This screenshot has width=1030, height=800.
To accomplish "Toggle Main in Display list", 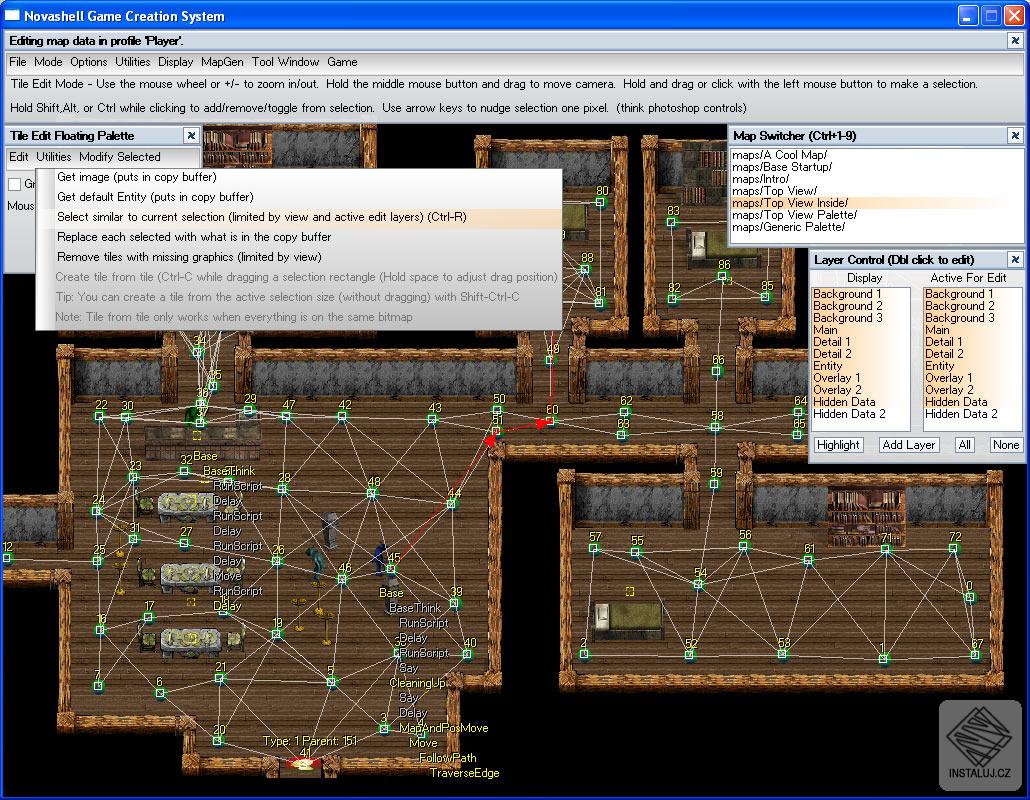I will [861, 330].
